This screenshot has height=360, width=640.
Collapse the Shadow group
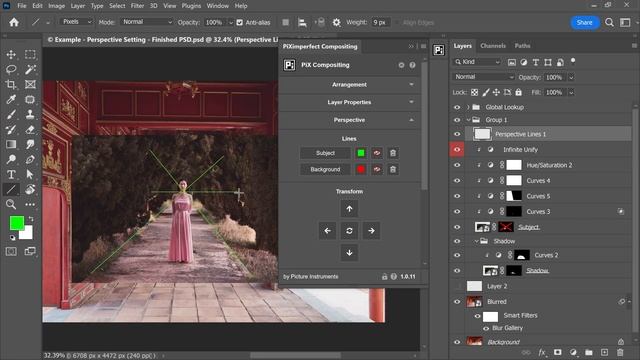tap(476, 241)
